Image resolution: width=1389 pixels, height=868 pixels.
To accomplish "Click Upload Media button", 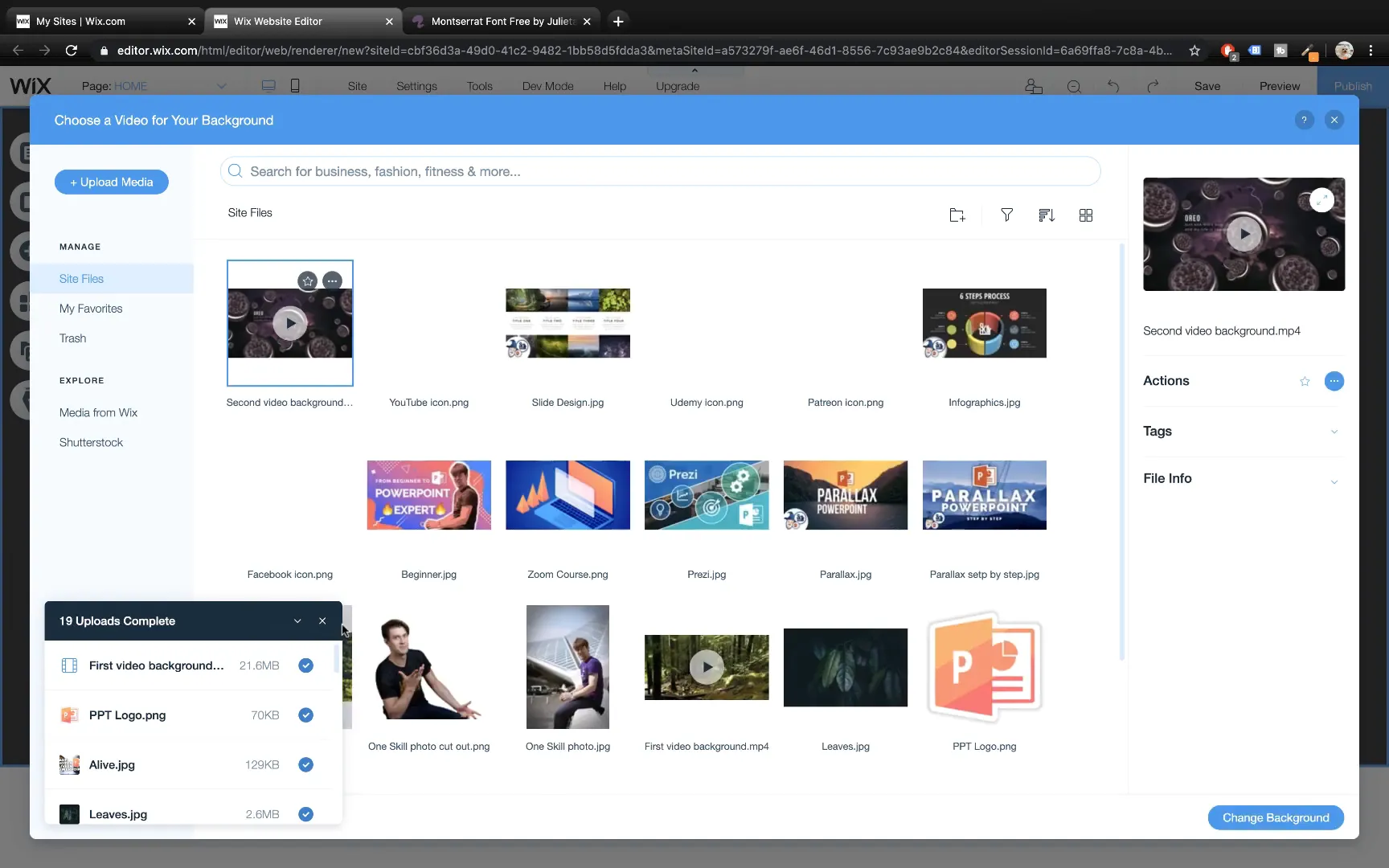I will pyautogui.click(x=112, y=182).
